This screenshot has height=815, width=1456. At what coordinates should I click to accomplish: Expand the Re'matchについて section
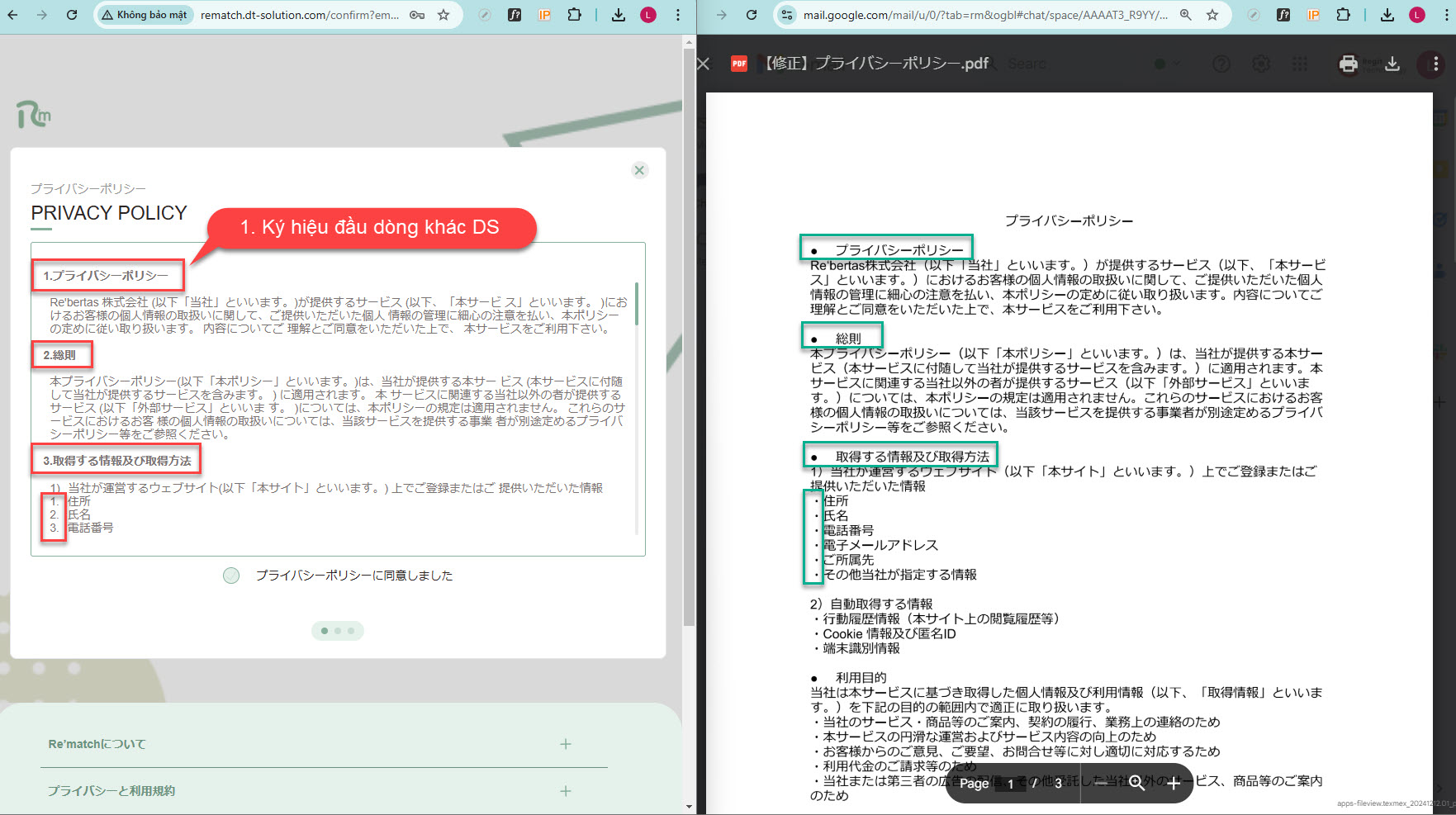566,744
